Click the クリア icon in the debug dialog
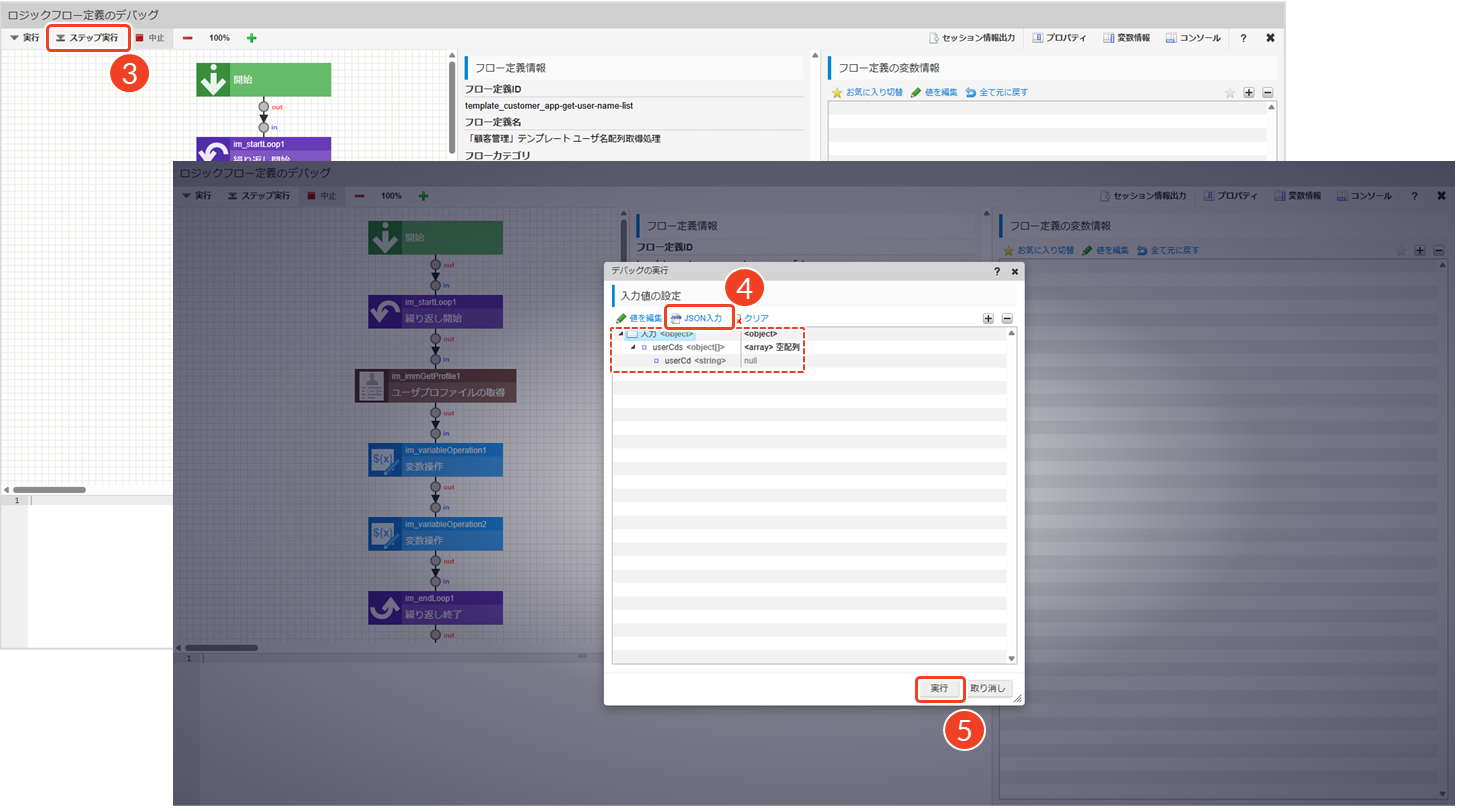Image resolution: width=1459 pixels, height=811 pixels. (x=739, y=318)
